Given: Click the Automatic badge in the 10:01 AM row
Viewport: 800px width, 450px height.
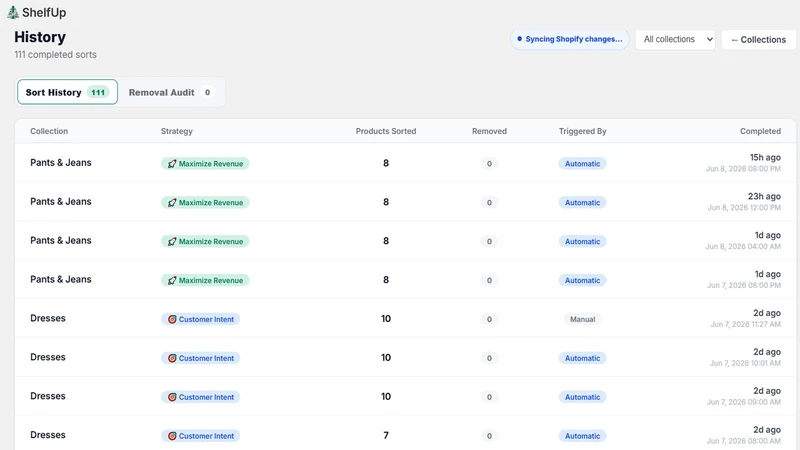Looking at the screenshot, I should point(582,358).
